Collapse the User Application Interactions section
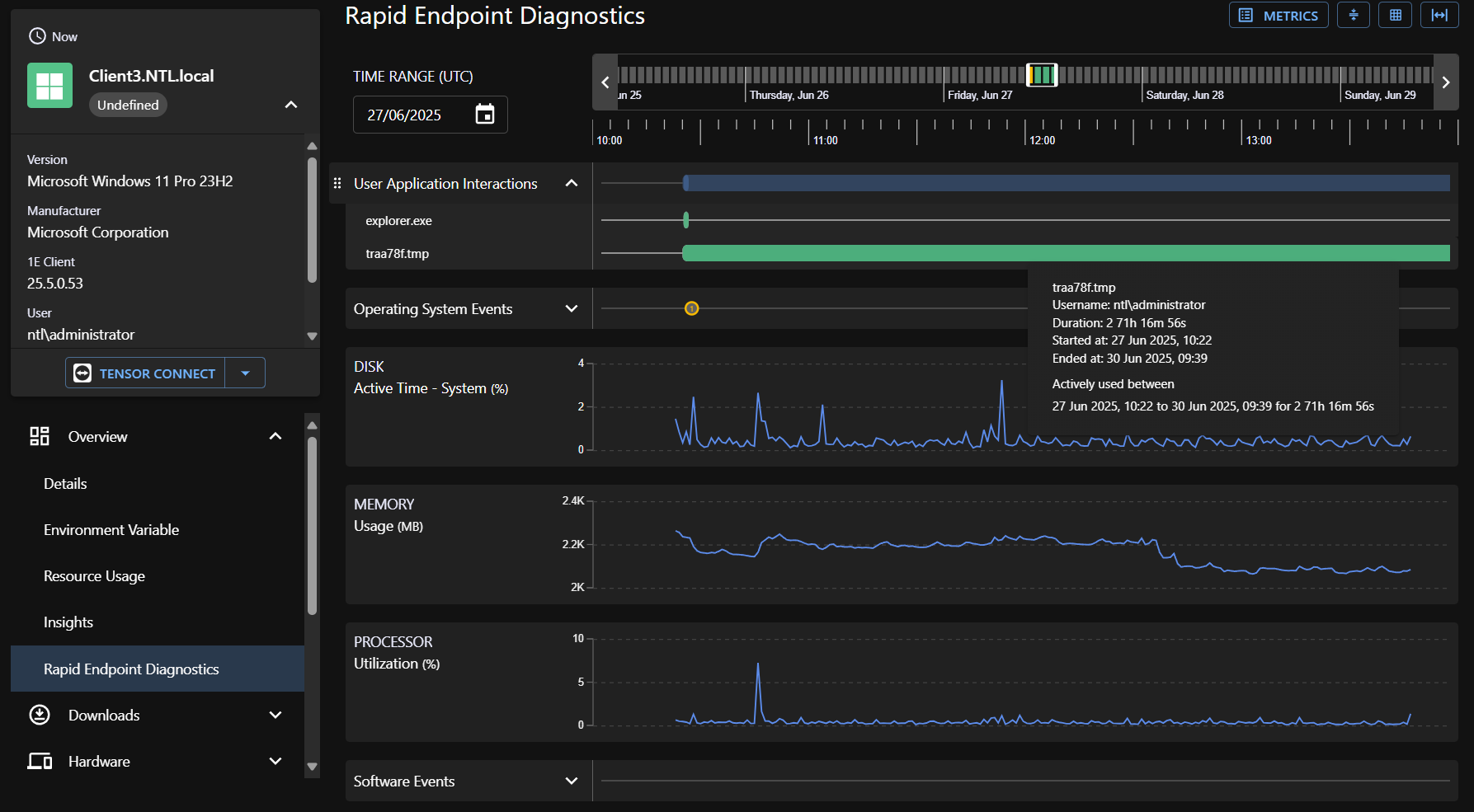Viewport: 1474px width, 812px height. (x=571, y=183)
